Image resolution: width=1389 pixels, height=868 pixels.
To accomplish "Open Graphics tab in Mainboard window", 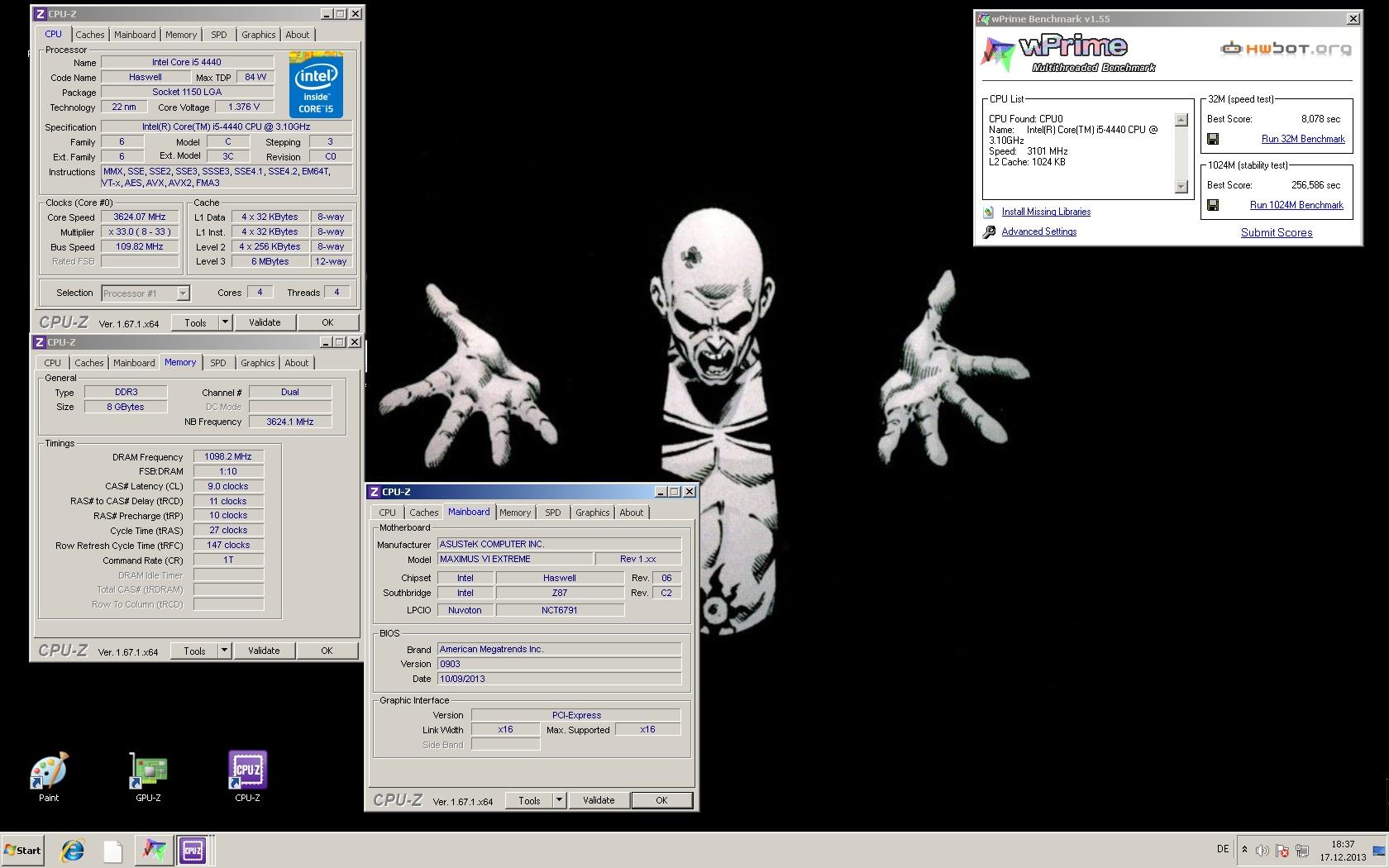I will click(x=593, y=513).
